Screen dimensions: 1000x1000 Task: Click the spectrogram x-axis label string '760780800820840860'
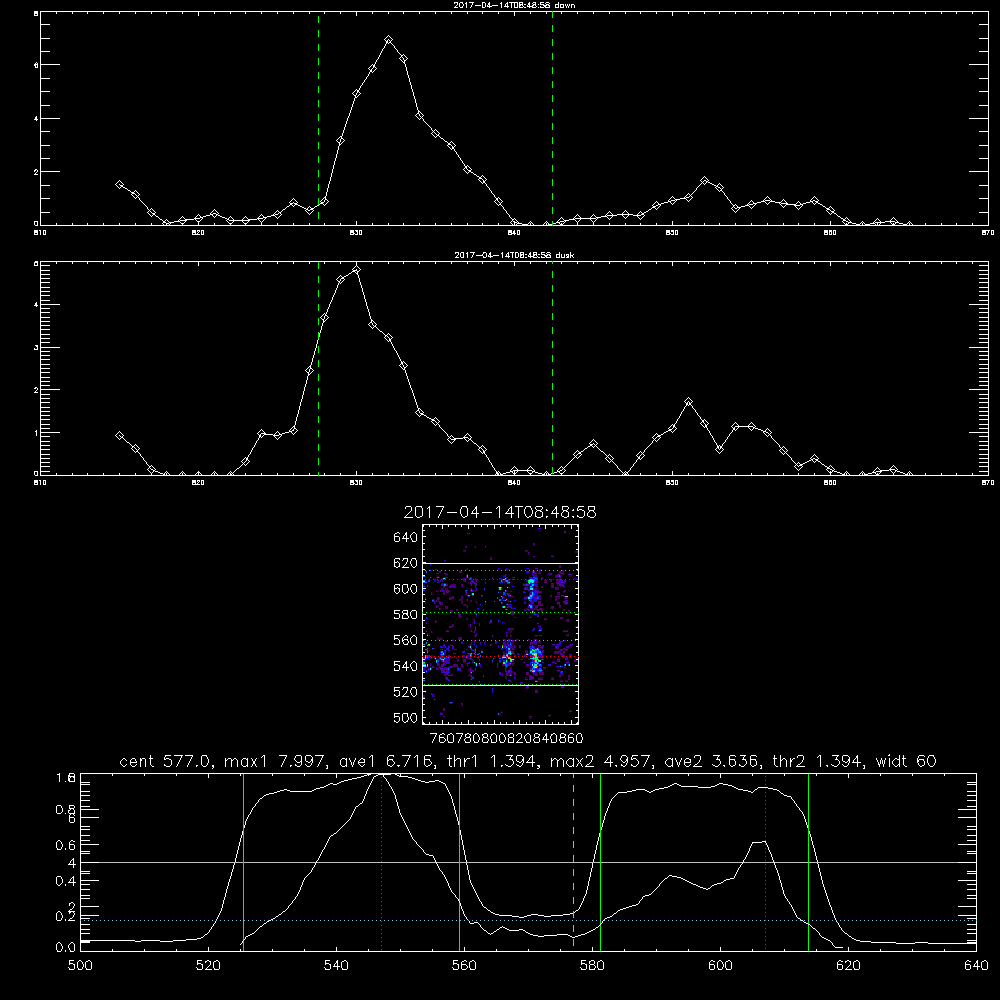point(507,738)
